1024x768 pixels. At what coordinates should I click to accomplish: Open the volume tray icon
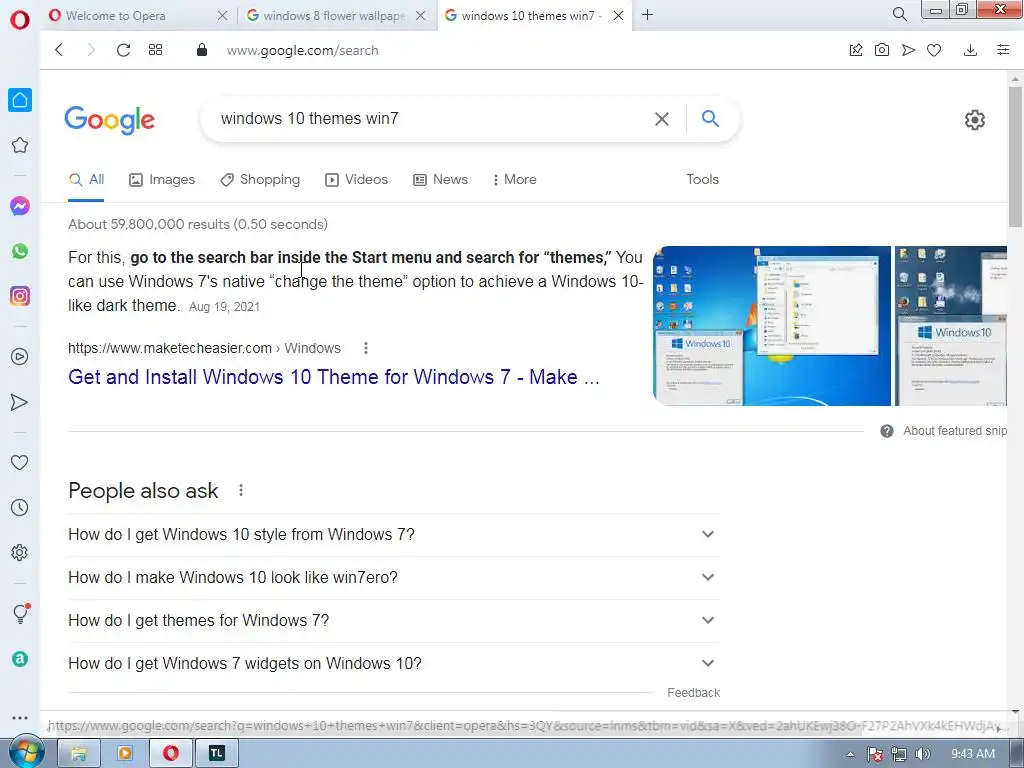pyautogui.click(x=922, y=754)
